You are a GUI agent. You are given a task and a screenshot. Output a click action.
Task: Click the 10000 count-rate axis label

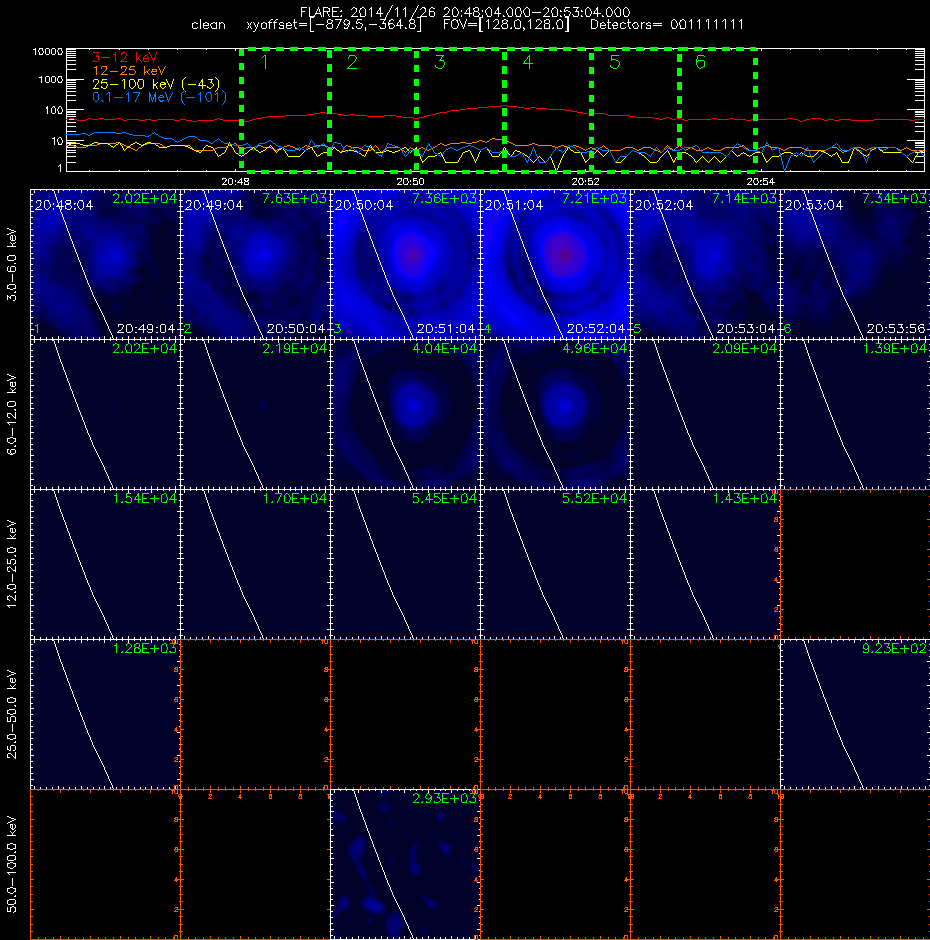[47, 52]
